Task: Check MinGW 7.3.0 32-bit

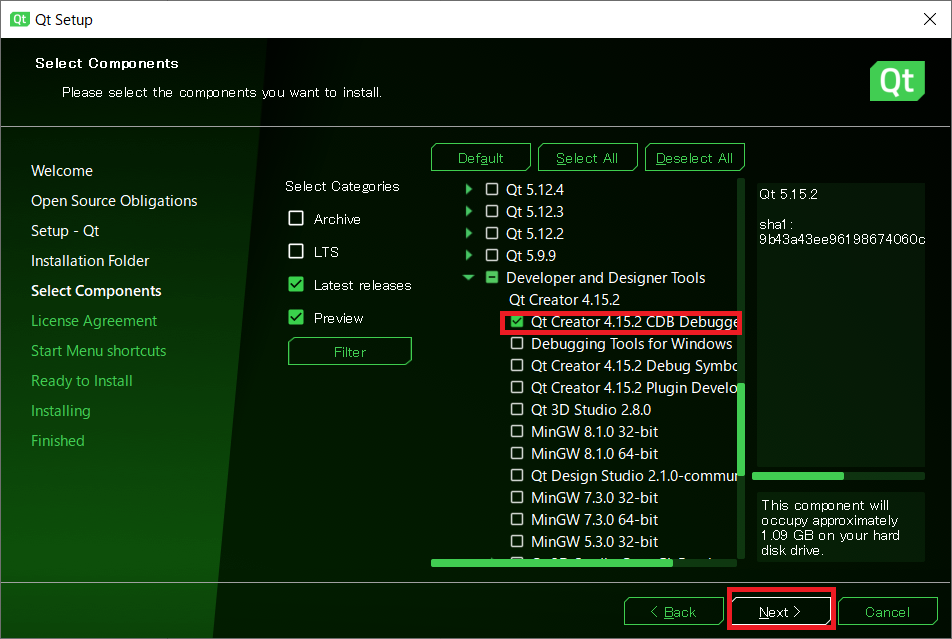Action: coord(517,497)
